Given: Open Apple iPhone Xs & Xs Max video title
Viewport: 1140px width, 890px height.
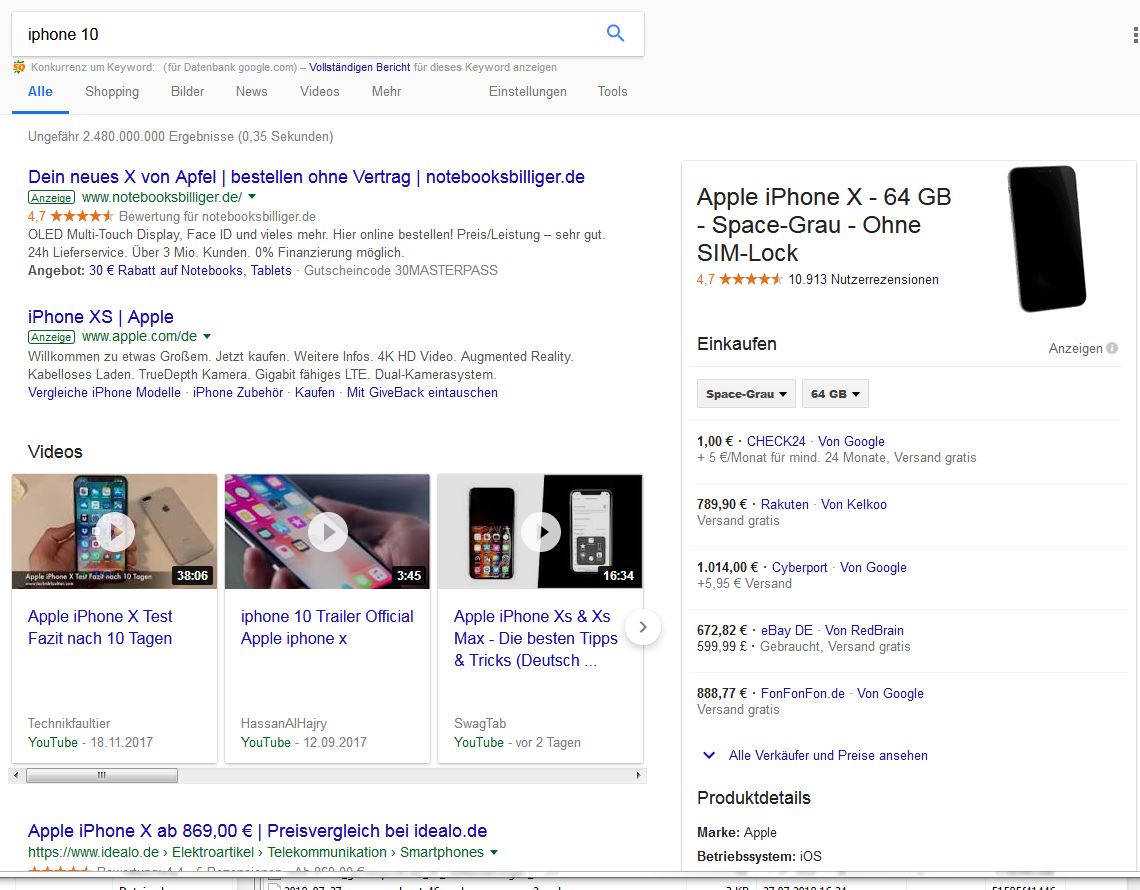Looking at the screenshot, I should (536, 638).
